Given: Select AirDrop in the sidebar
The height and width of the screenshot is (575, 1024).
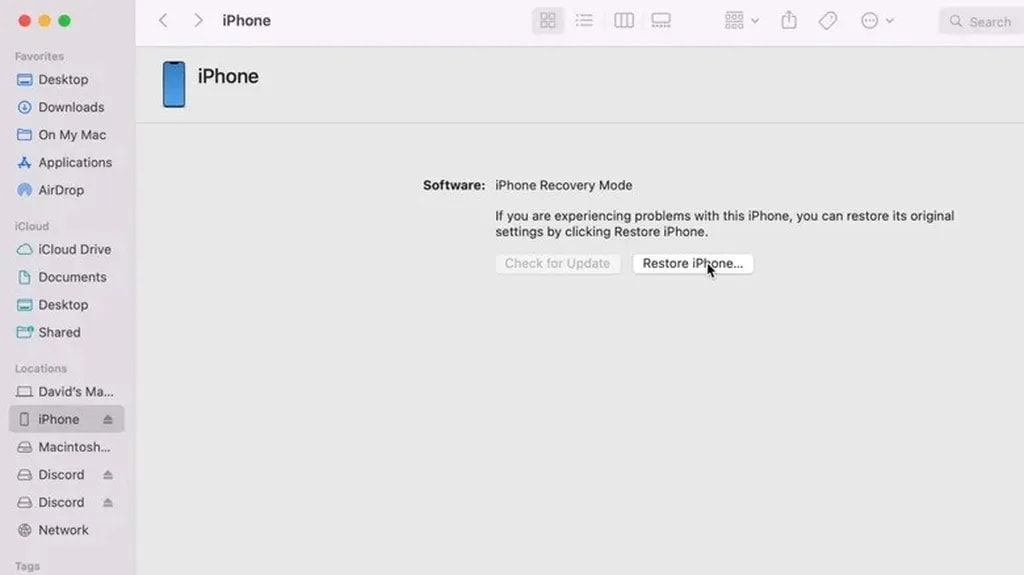Looking at the screenshot, I should pos(60,190).
